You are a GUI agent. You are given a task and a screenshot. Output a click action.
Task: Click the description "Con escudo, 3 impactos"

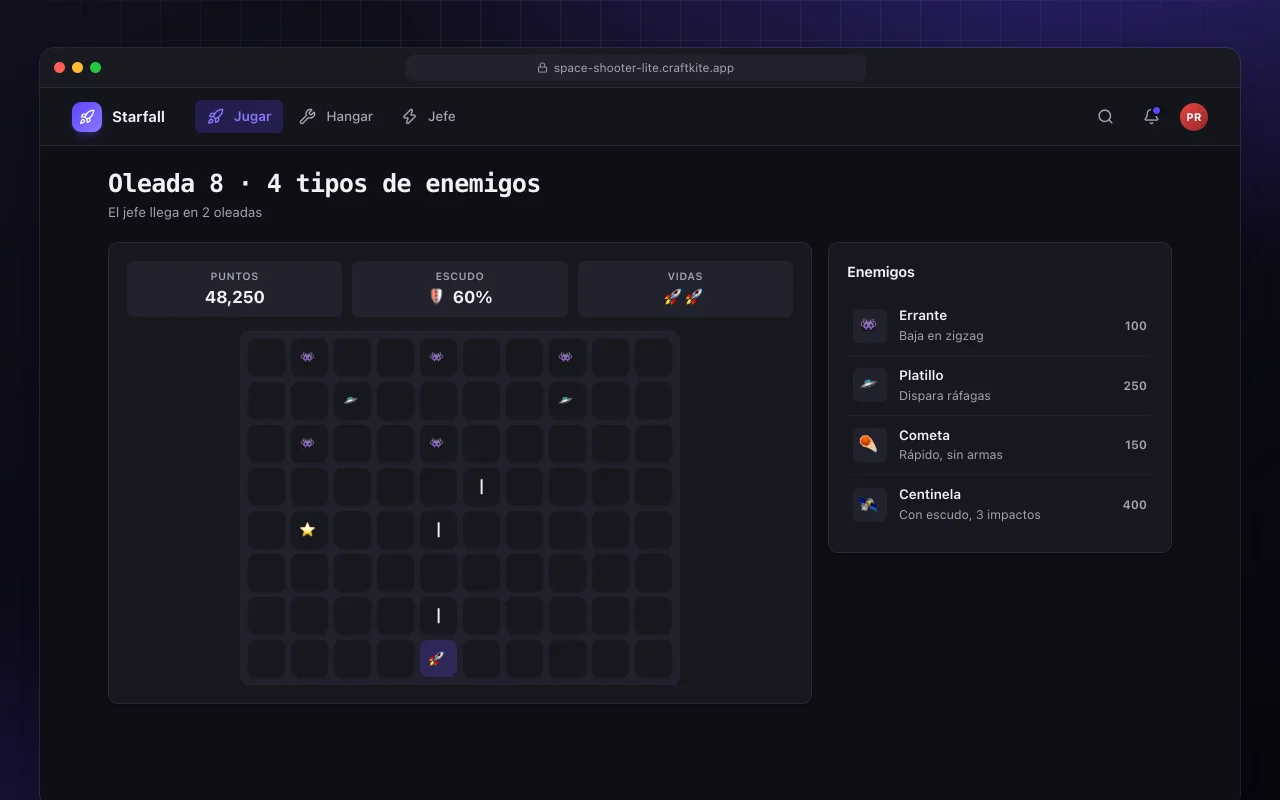click(970, 515)
